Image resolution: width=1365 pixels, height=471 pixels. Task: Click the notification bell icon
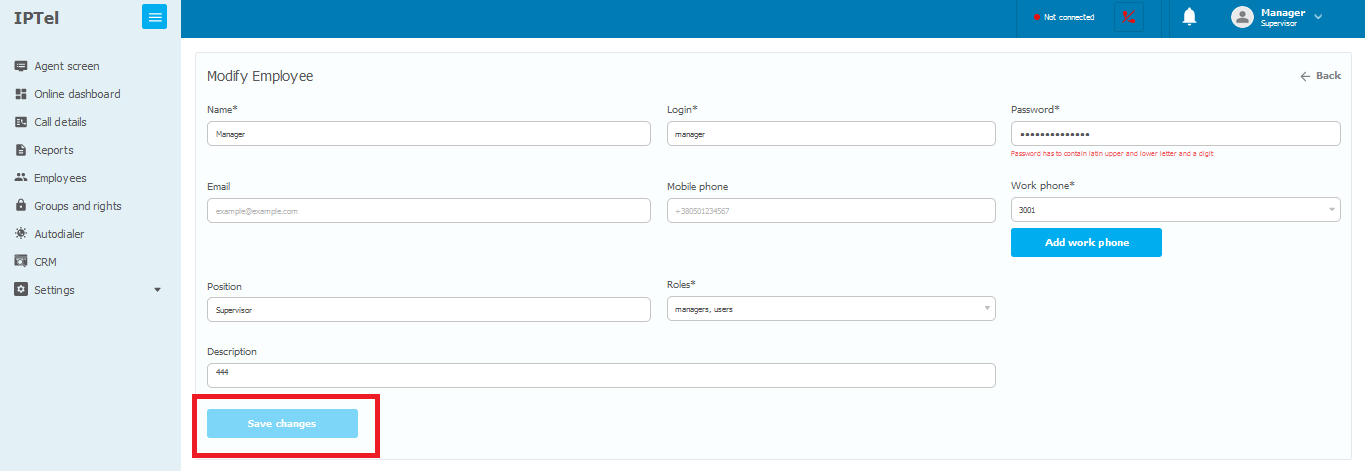point(1189,17)
